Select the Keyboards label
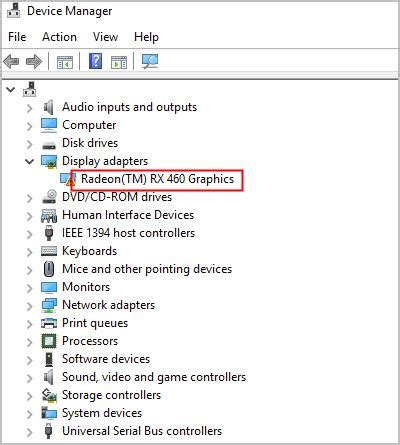This screenshot has height=445, width=400. tap(90, 251)
